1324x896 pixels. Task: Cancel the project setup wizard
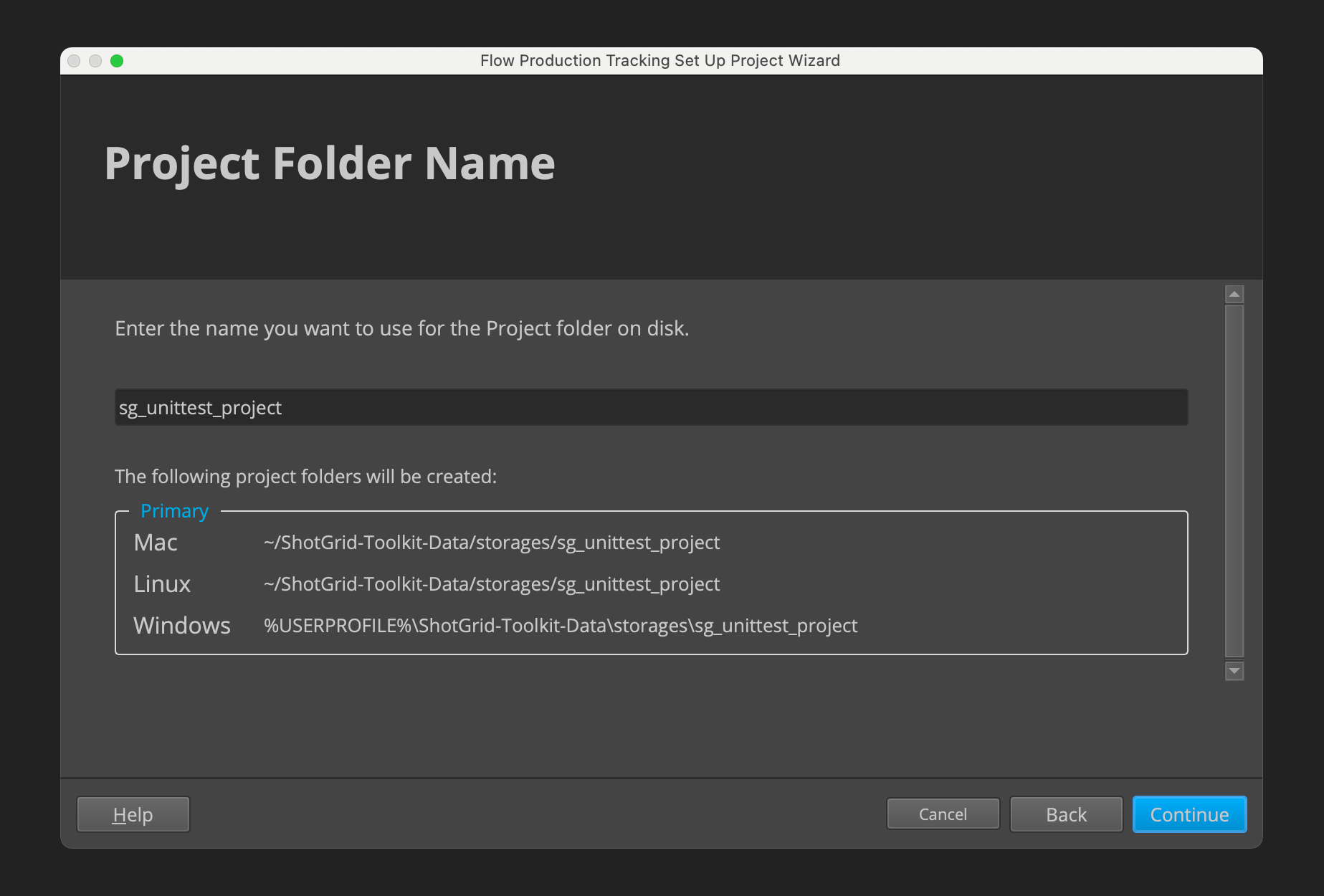point(943,814)
